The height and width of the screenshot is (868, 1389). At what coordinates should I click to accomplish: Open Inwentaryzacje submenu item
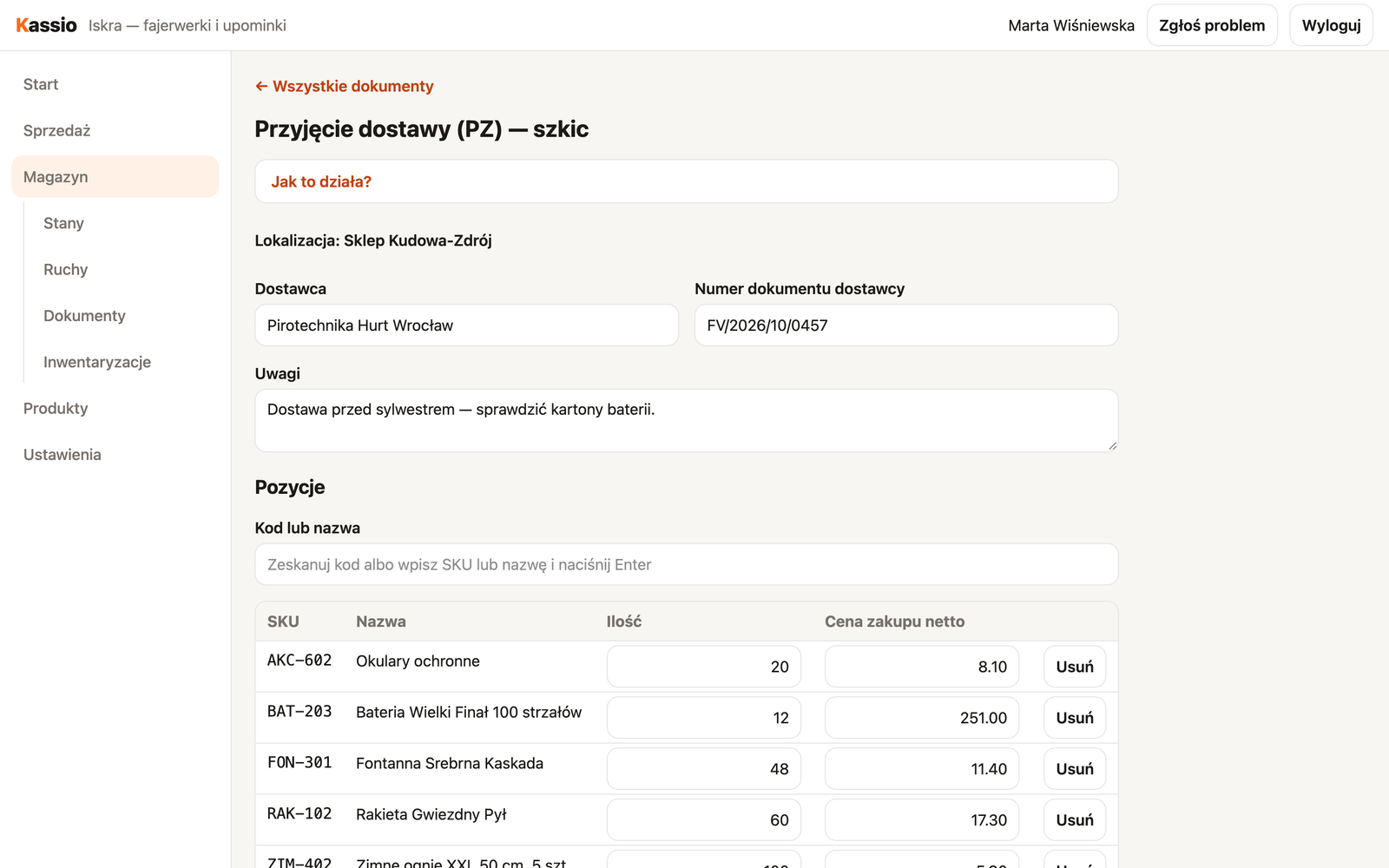125,362
